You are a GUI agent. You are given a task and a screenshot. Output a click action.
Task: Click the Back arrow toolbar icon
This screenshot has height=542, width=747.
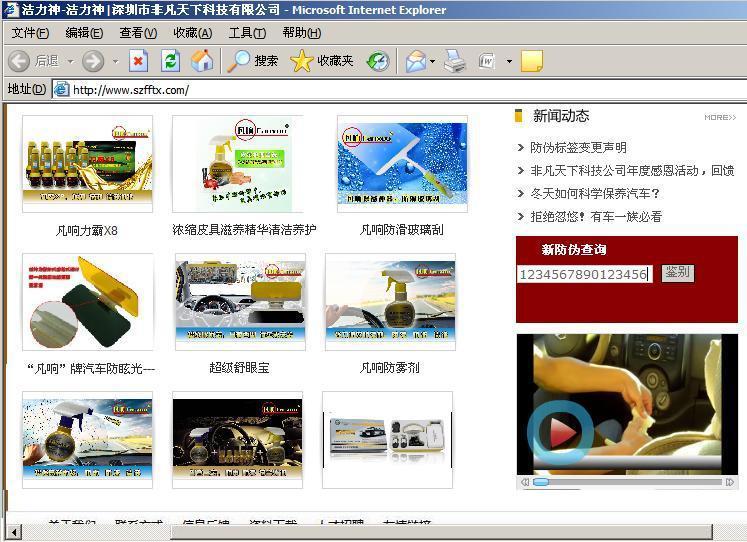coord(19,61)
